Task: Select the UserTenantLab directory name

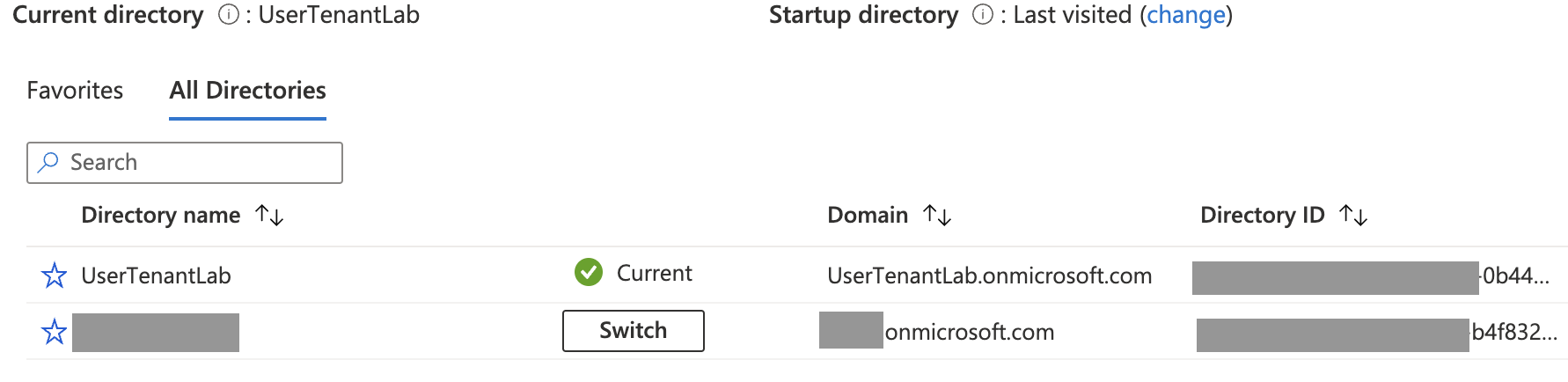Action: (156, 275)
